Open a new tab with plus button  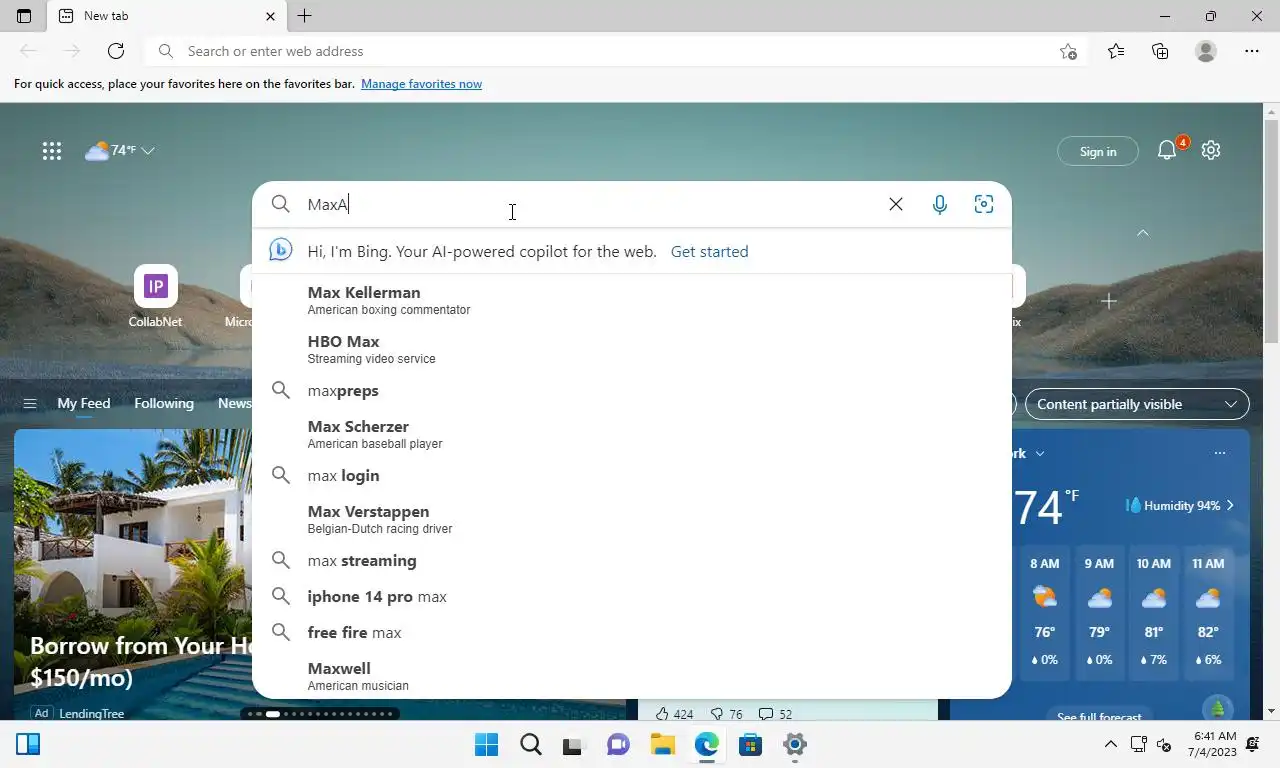(305, 16)
